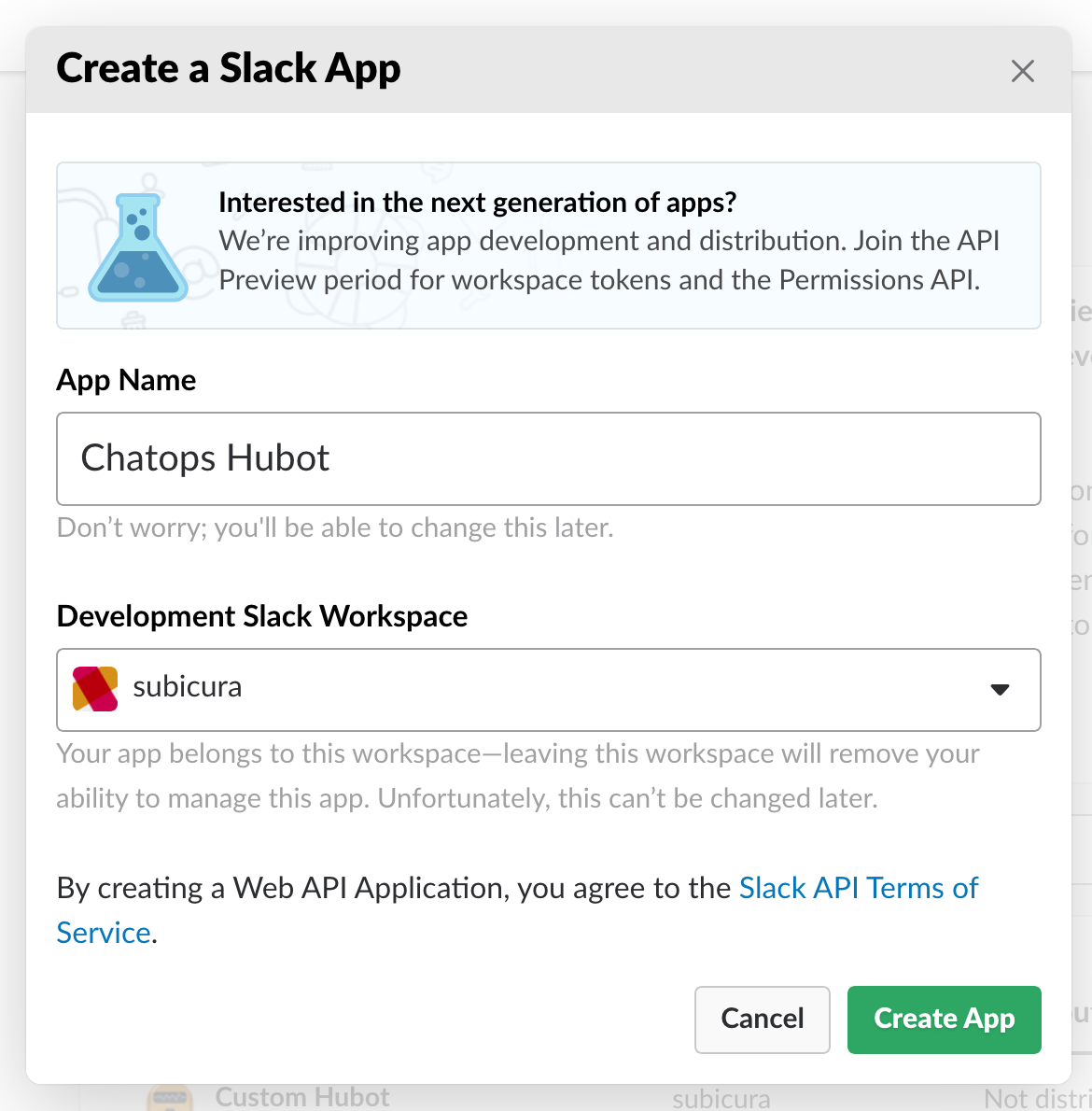
Task: Click the dropdown arrow beside subicura
Action: [x=1000, y=689]
